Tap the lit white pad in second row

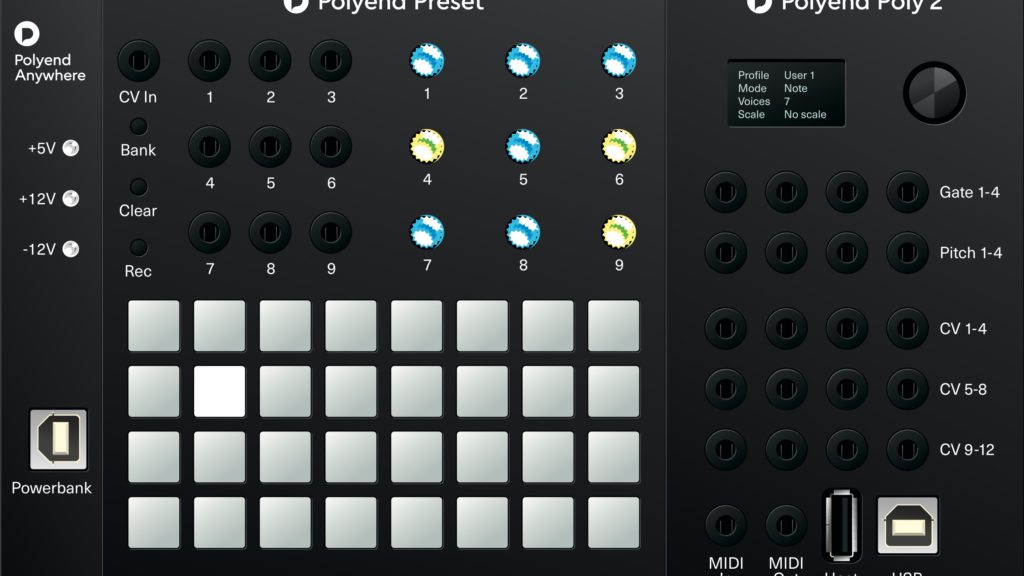pos(219,391)
